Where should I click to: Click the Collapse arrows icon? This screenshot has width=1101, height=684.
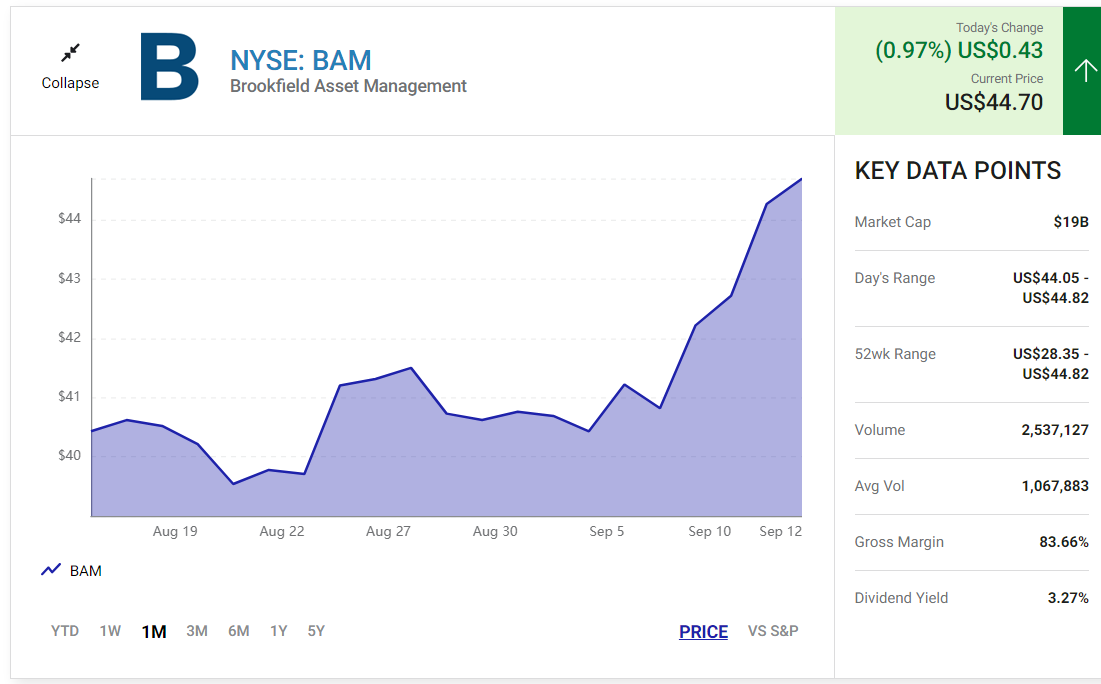(x=70, y=53)
